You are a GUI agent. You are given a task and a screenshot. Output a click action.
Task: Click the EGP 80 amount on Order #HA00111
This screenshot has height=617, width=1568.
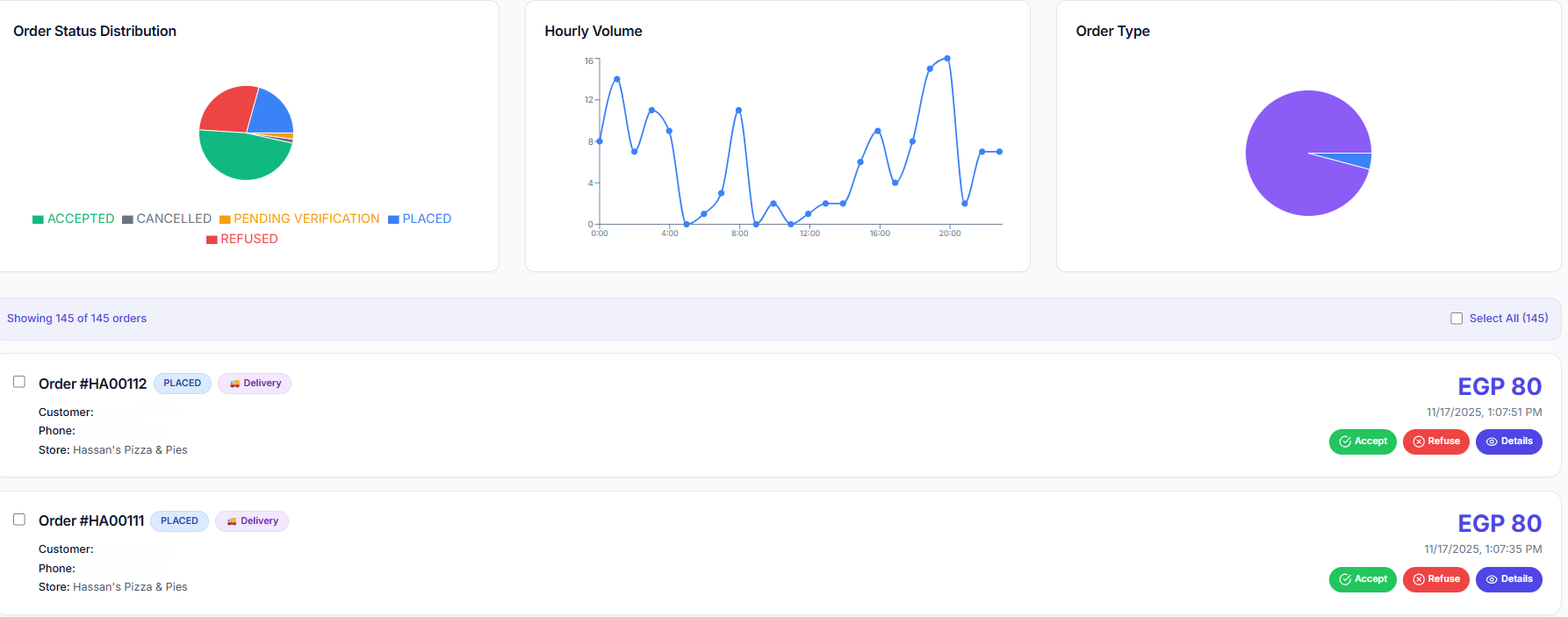[1500, 523]
